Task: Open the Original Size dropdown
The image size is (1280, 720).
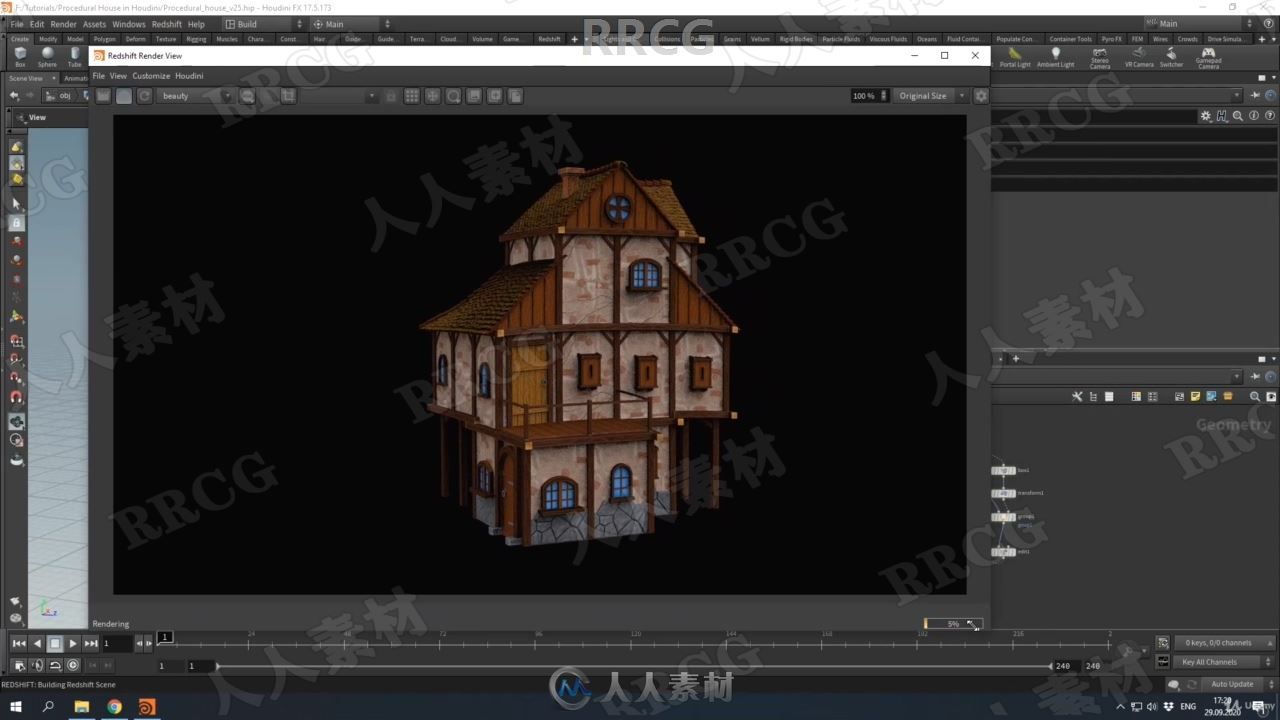Action: tap(931, 96)
